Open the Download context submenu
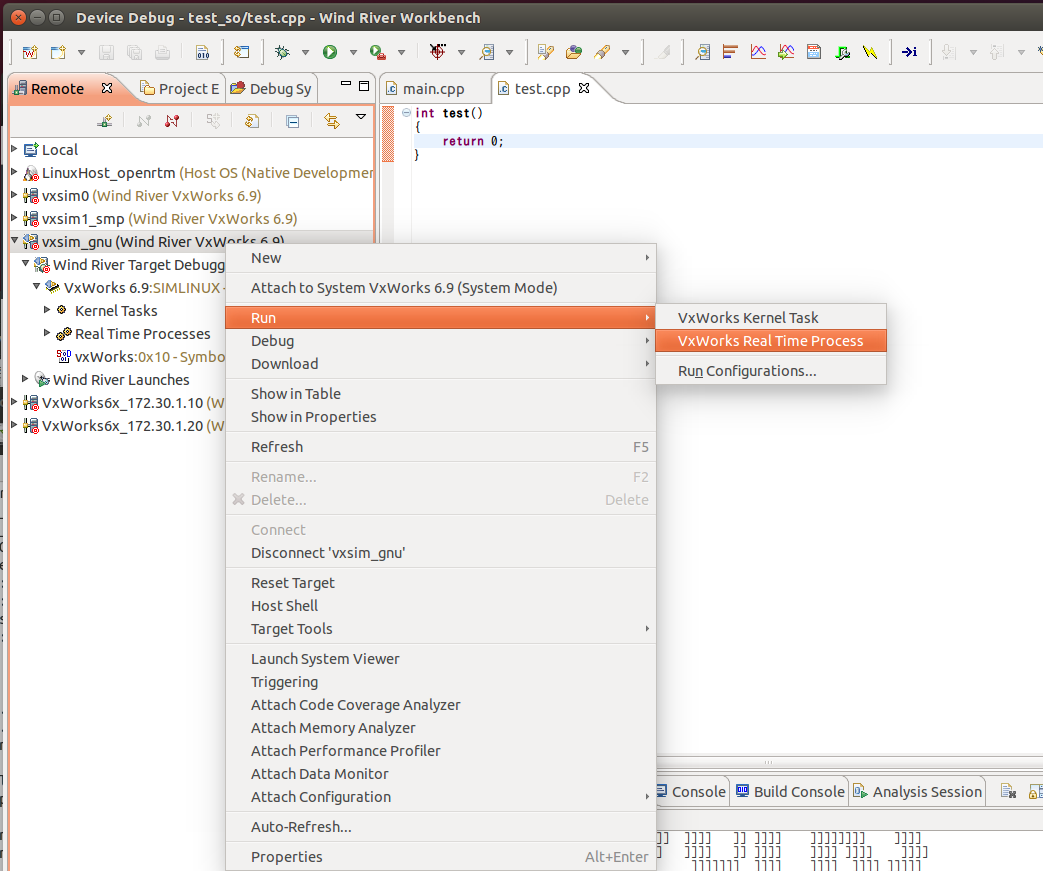Viewport: 1043px width, 871px height. coord(441,364)
